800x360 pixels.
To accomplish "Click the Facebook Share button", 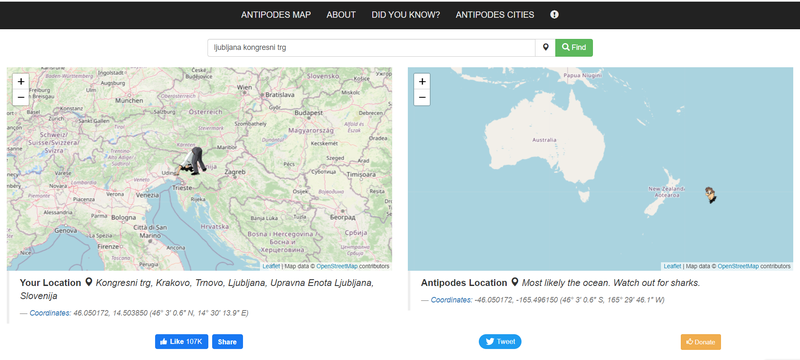I will click(x=228, y=342).
